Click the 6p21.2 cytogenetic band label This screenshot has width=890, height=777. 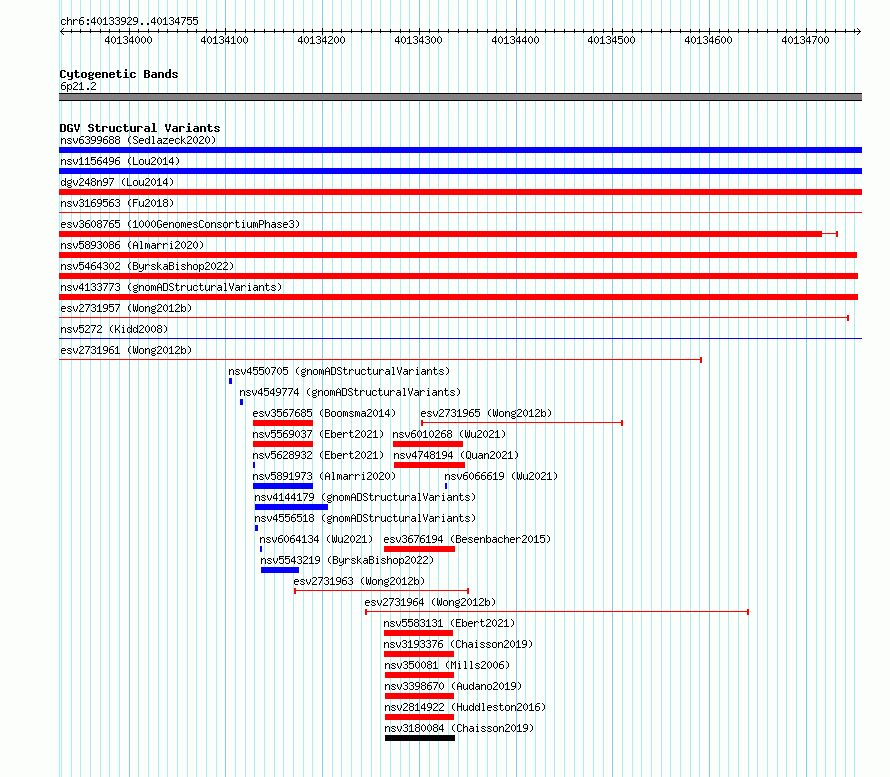(x=78, y=86)
